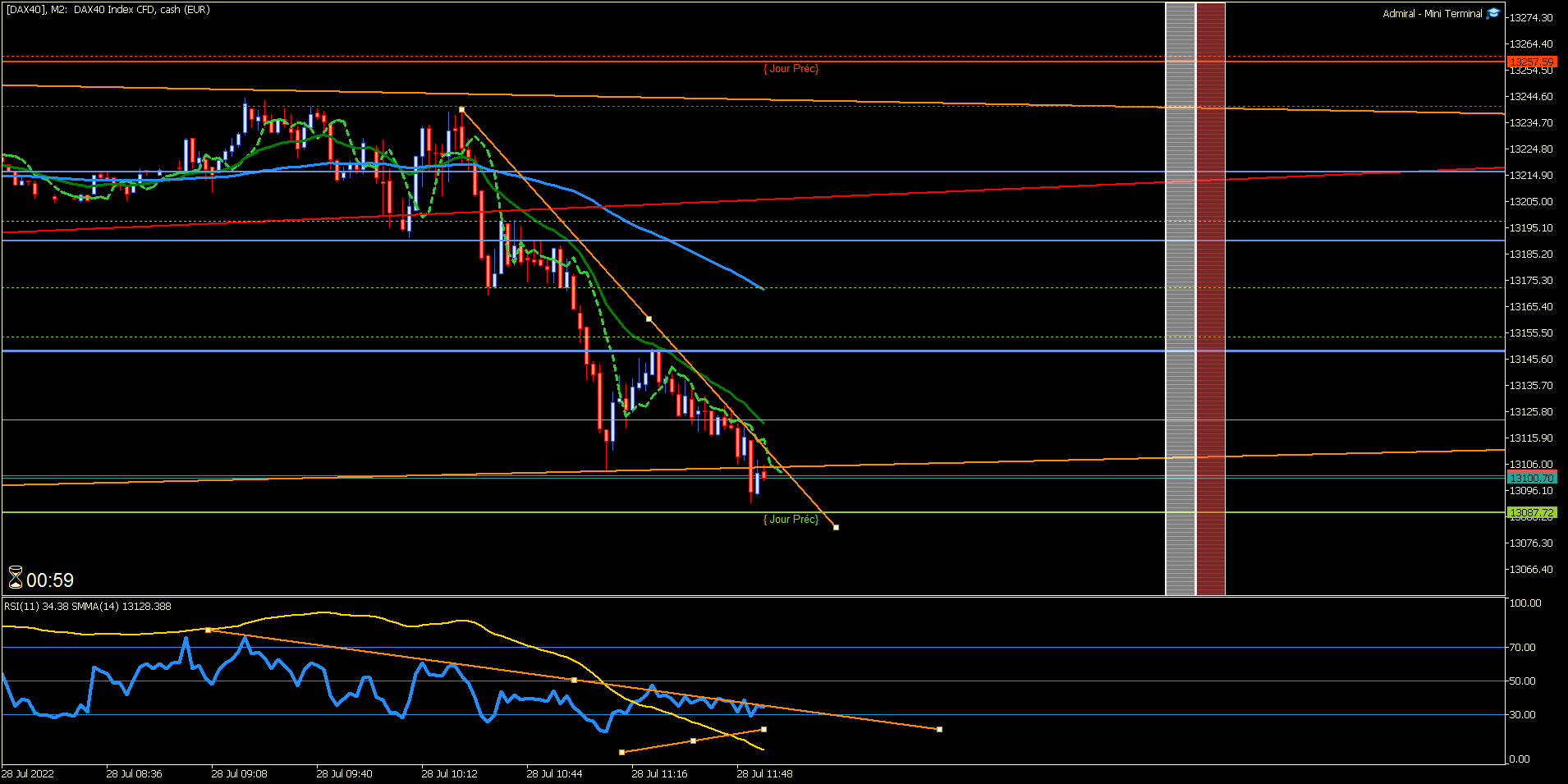
Task: Select the descending trendline's bottom end anchor
Action: (x=836, y=527)
